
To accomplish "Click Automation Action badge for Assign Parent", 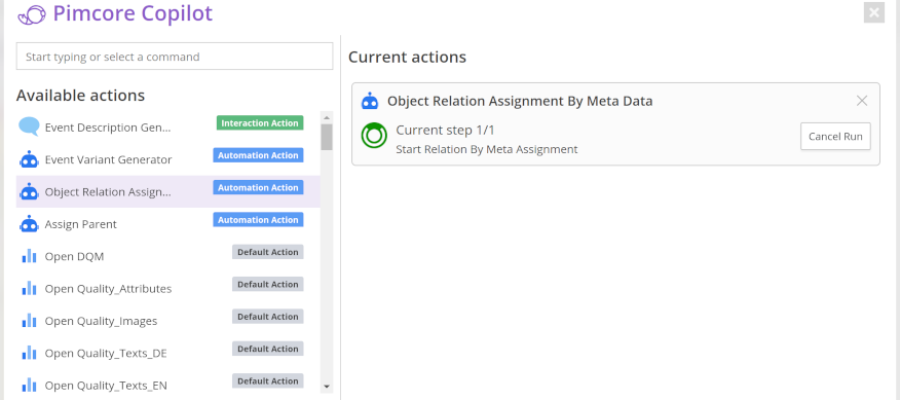I will [258, 219].
